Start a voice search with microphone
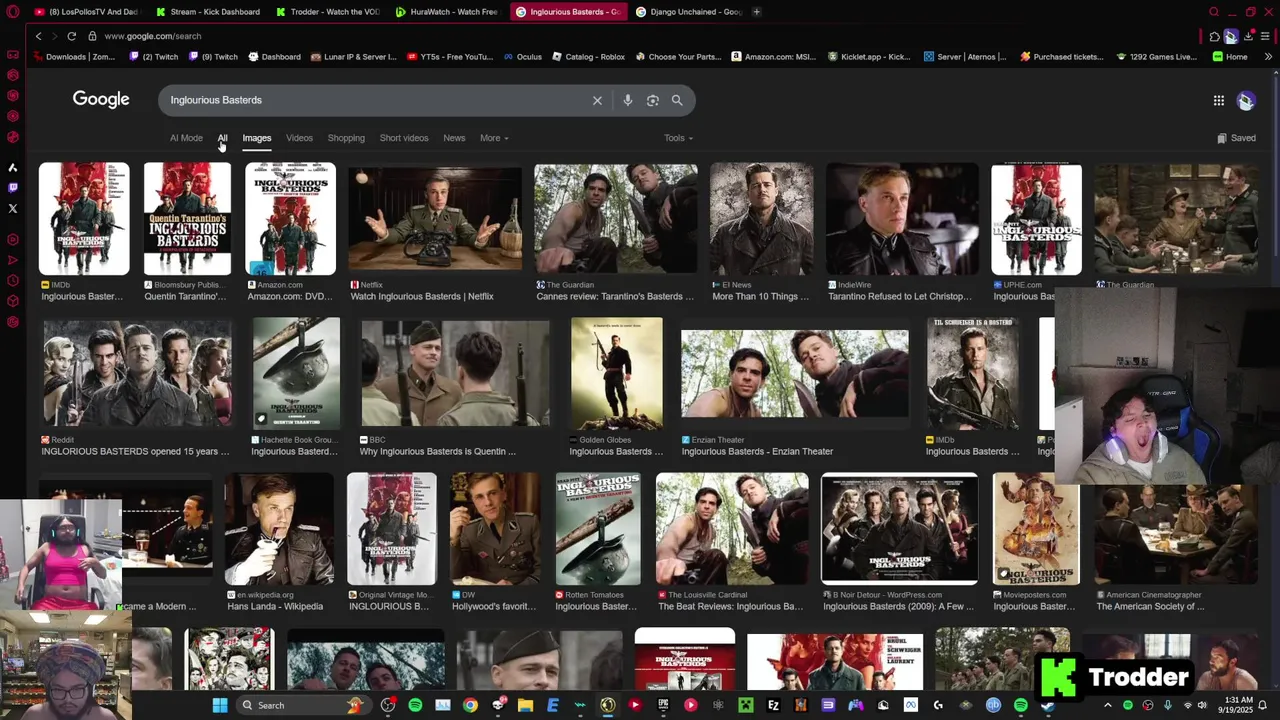This screenshot has height=720, width=1280. pos(628,100)
